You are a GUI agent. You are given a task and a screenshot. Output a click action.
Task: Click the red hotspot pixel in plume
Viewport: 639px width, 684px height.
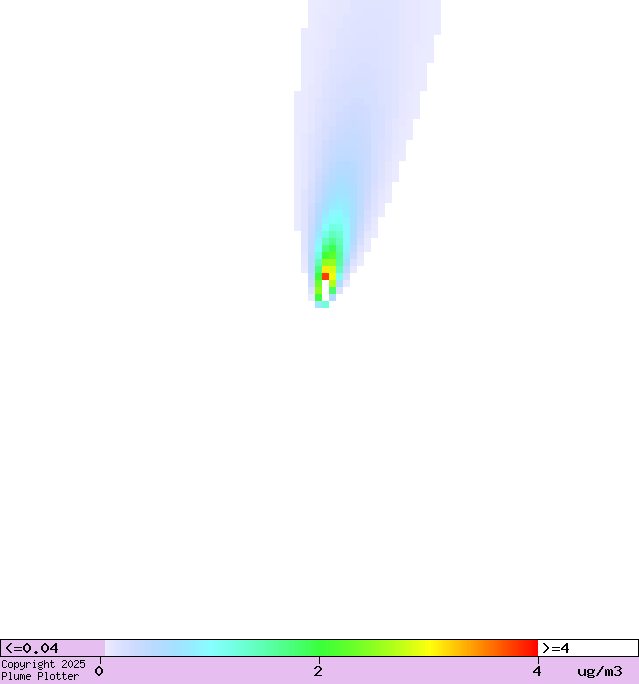tap(325, 276)
